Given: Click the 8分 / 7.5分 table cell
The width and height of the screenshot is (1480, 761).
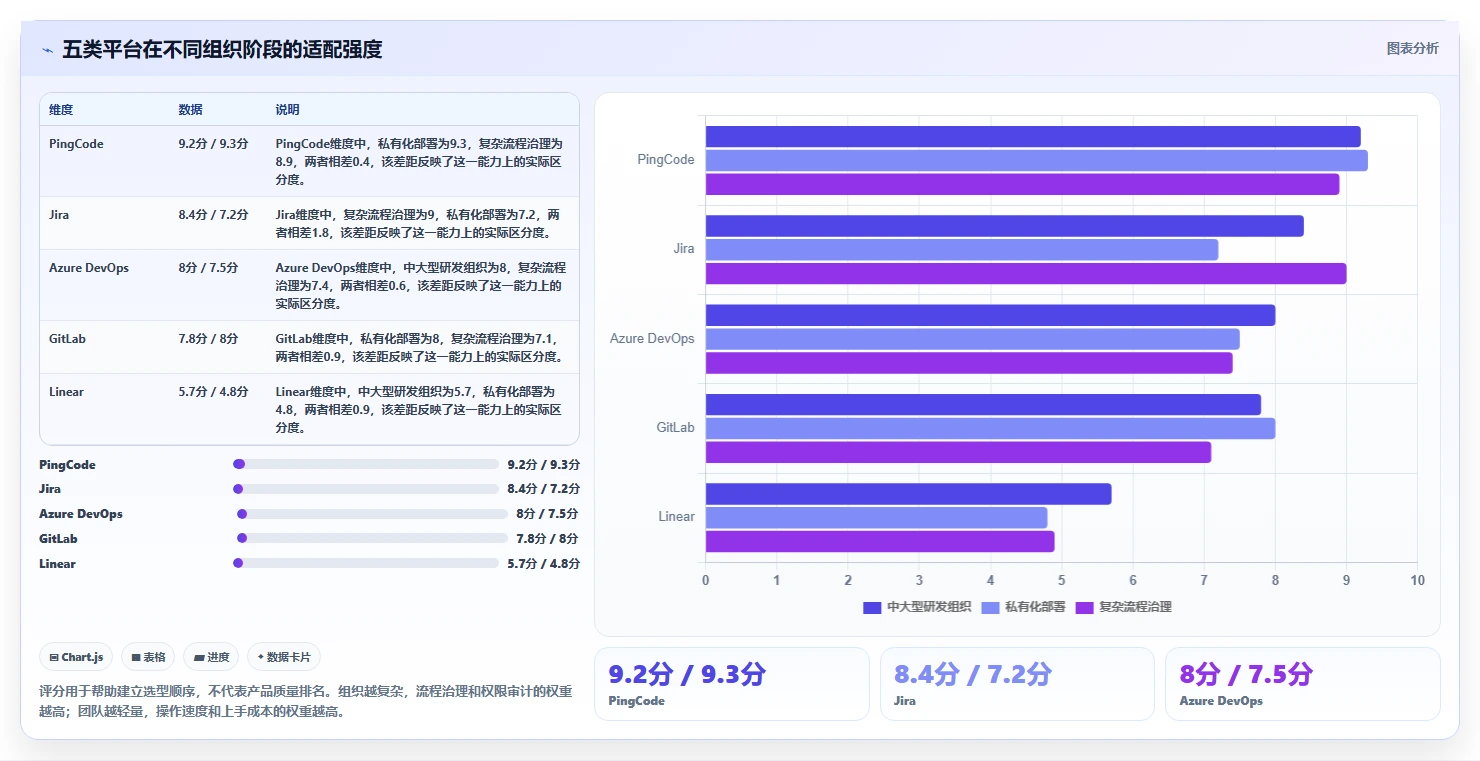Looking at the screenshot, I should tap(208, 268).
